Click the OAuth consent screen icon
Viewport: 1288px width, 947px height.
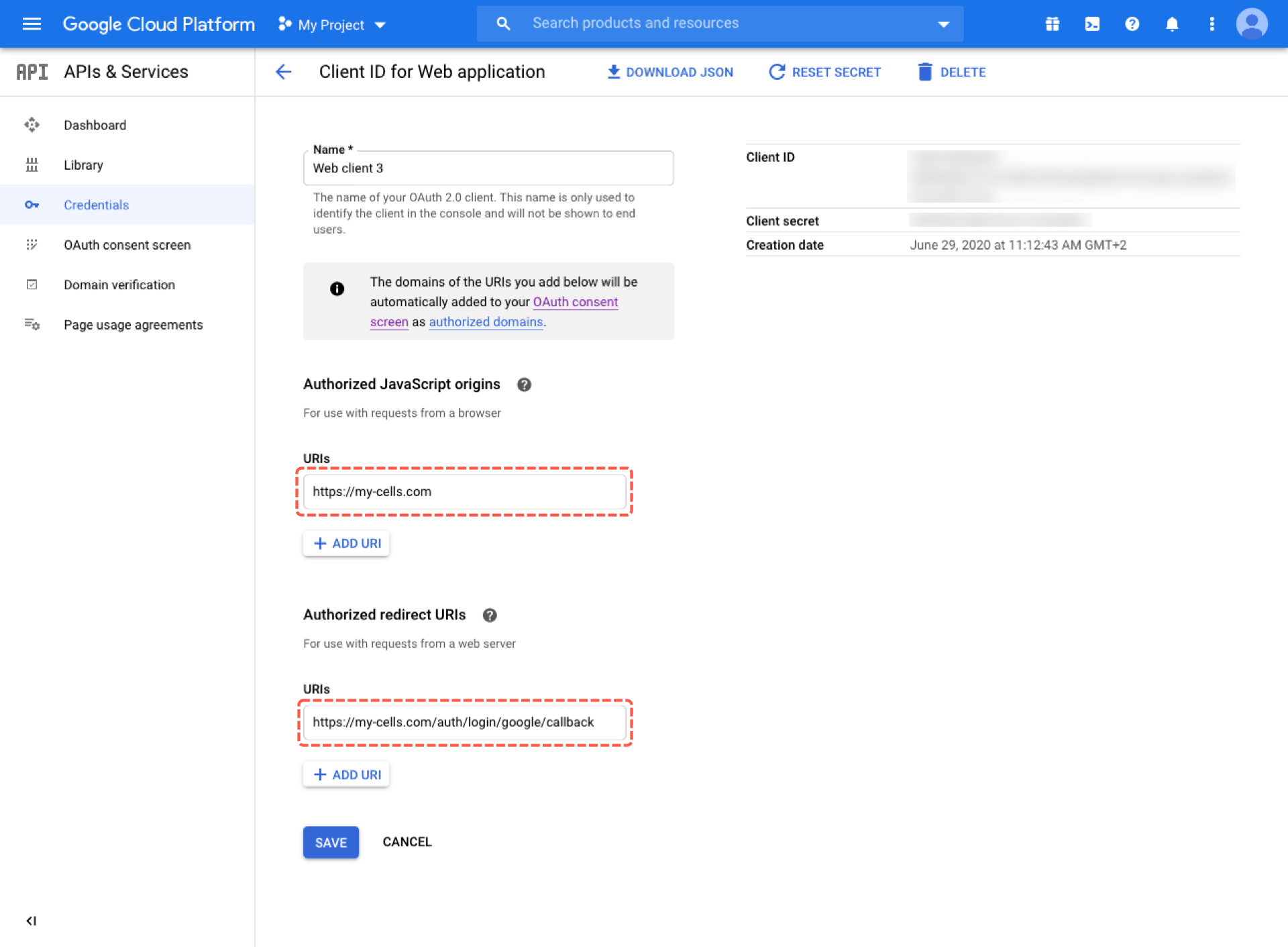coord(32,245)
